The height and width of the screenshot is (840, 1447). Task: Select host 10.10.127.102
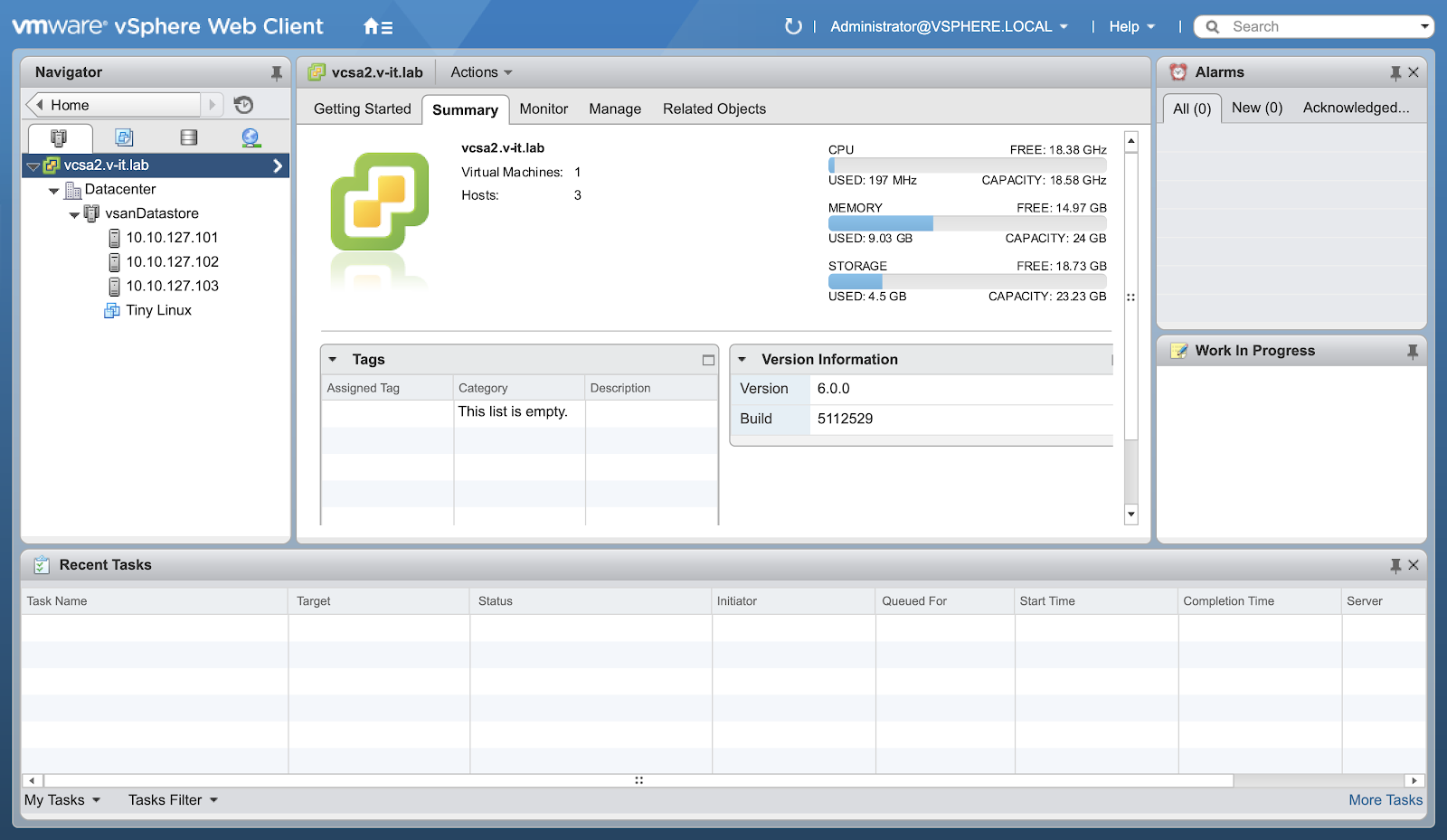(x=172, y=262)
